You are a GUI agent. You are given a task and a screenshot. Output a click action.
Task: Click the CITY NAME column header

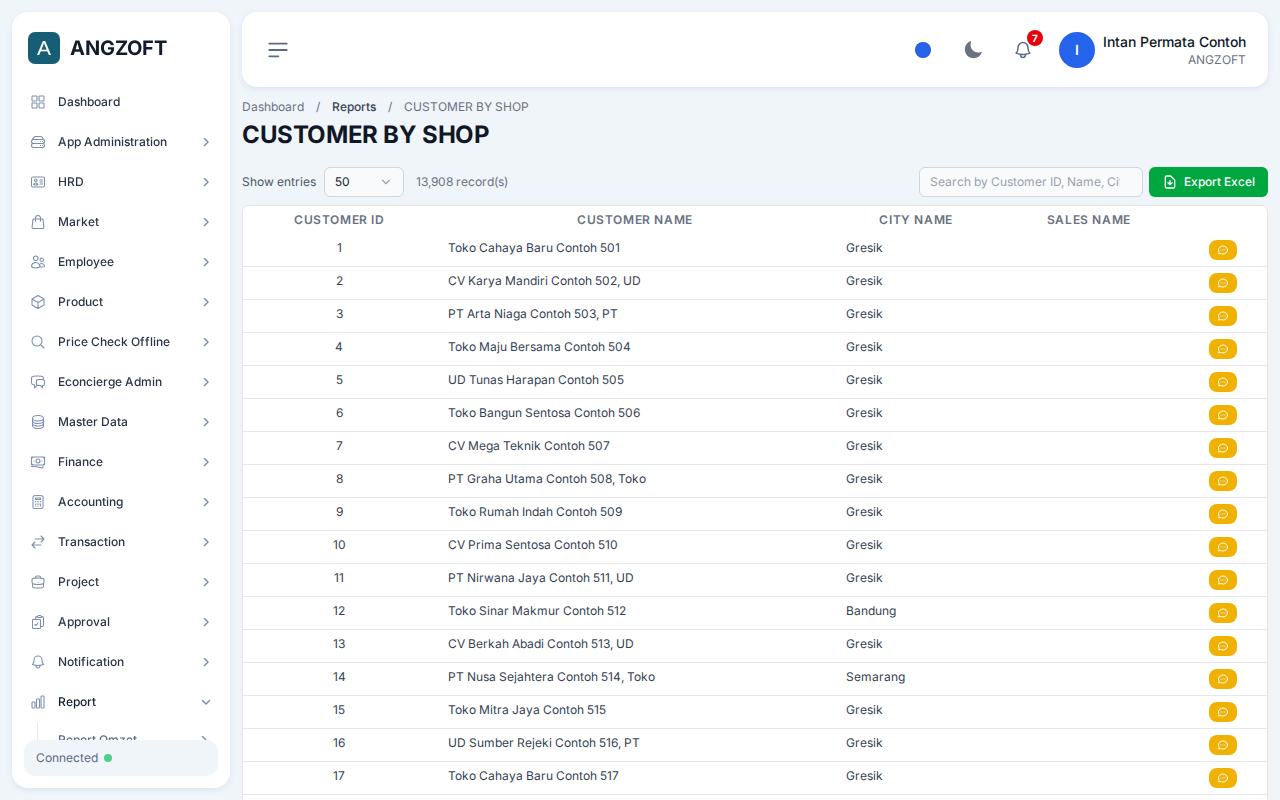916,220
